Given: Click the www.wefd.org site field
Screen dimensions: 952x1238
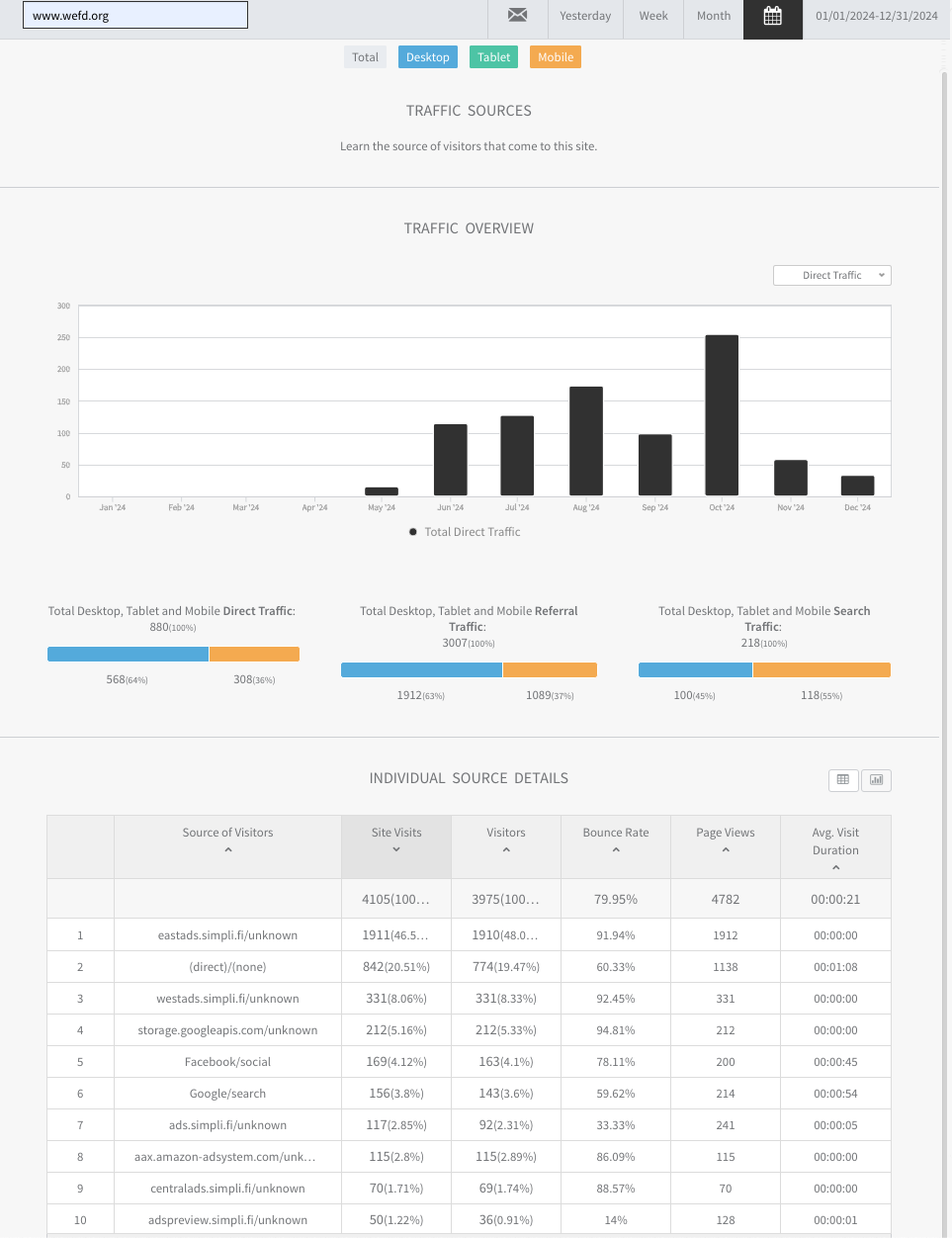Looking at the screenshot, I should 135,15.
